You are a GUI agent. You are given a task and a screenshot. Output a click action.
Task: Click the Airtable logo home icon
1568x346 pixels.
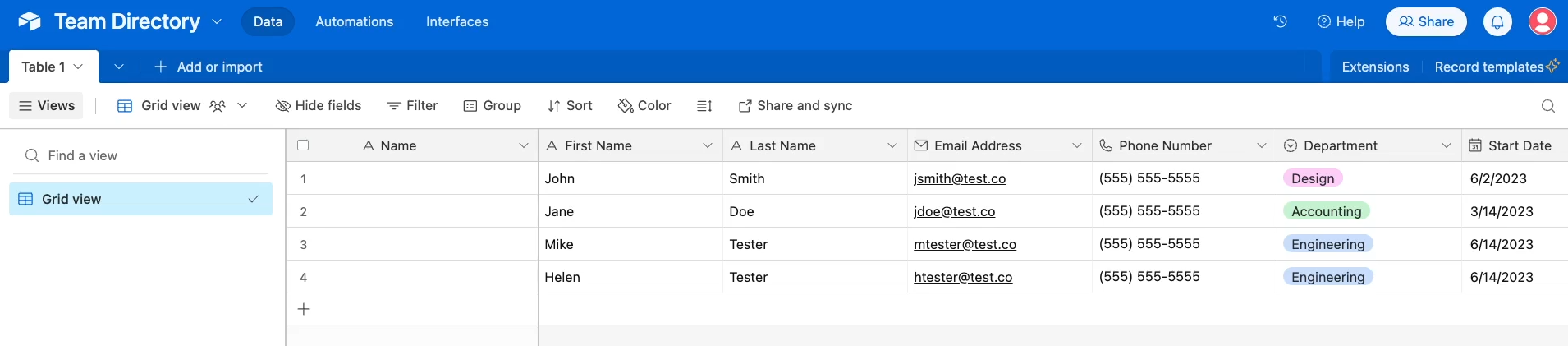click(x=30, y=21)
